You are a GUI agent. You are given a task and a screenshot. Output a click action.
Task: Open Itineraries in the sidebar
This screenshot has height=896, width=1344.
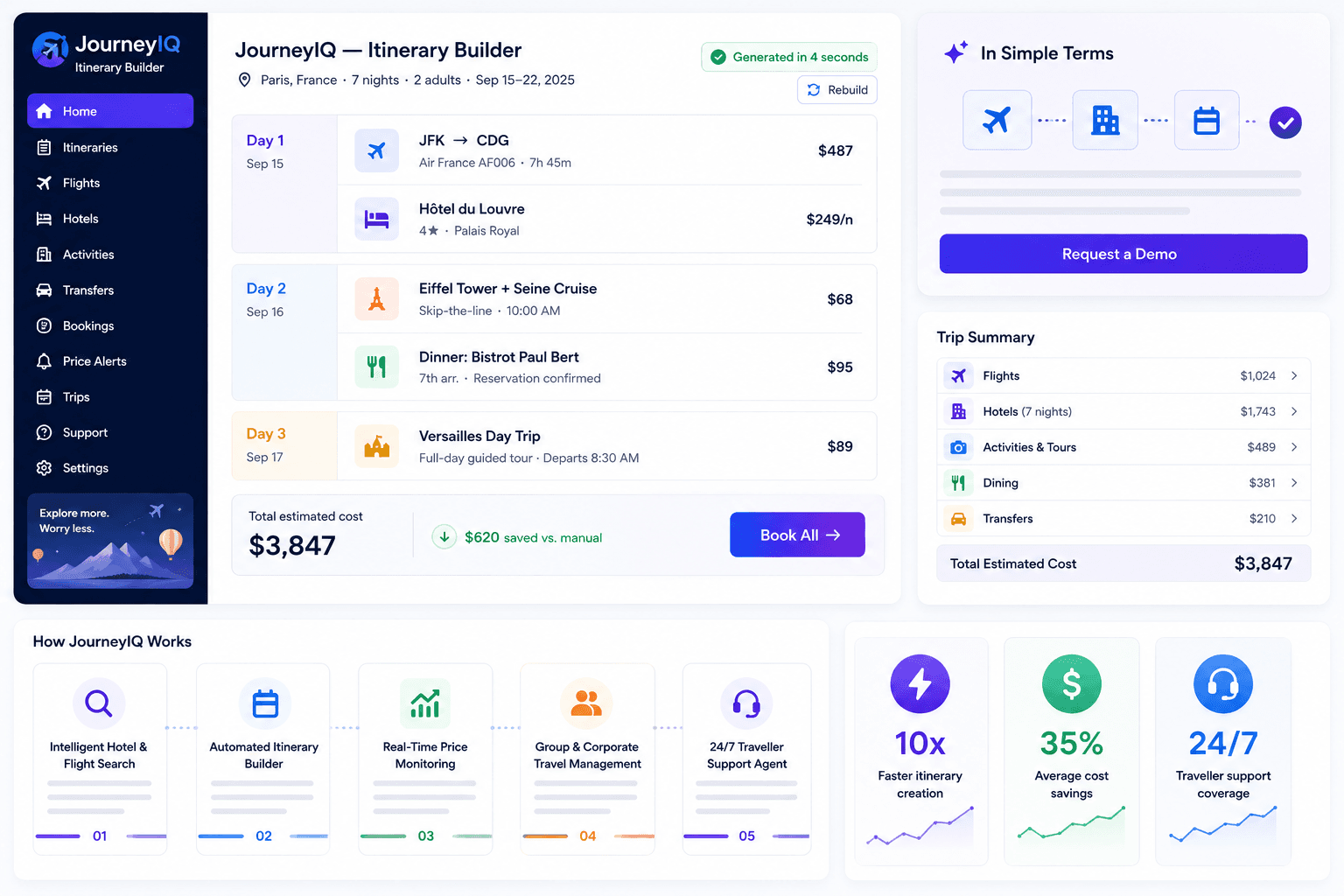tap(110, 147)
